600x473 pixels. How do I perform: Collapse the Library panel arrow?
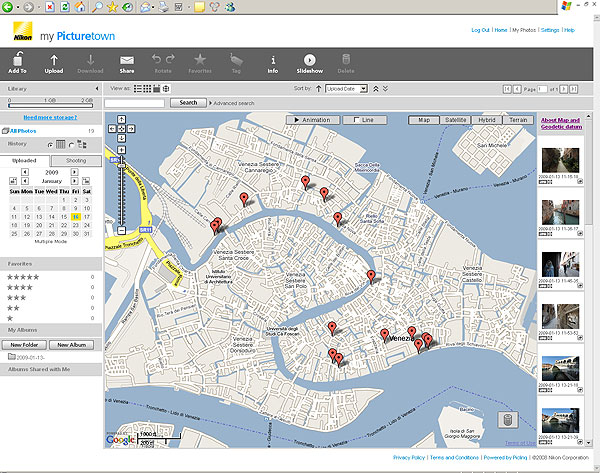(97, 89)
